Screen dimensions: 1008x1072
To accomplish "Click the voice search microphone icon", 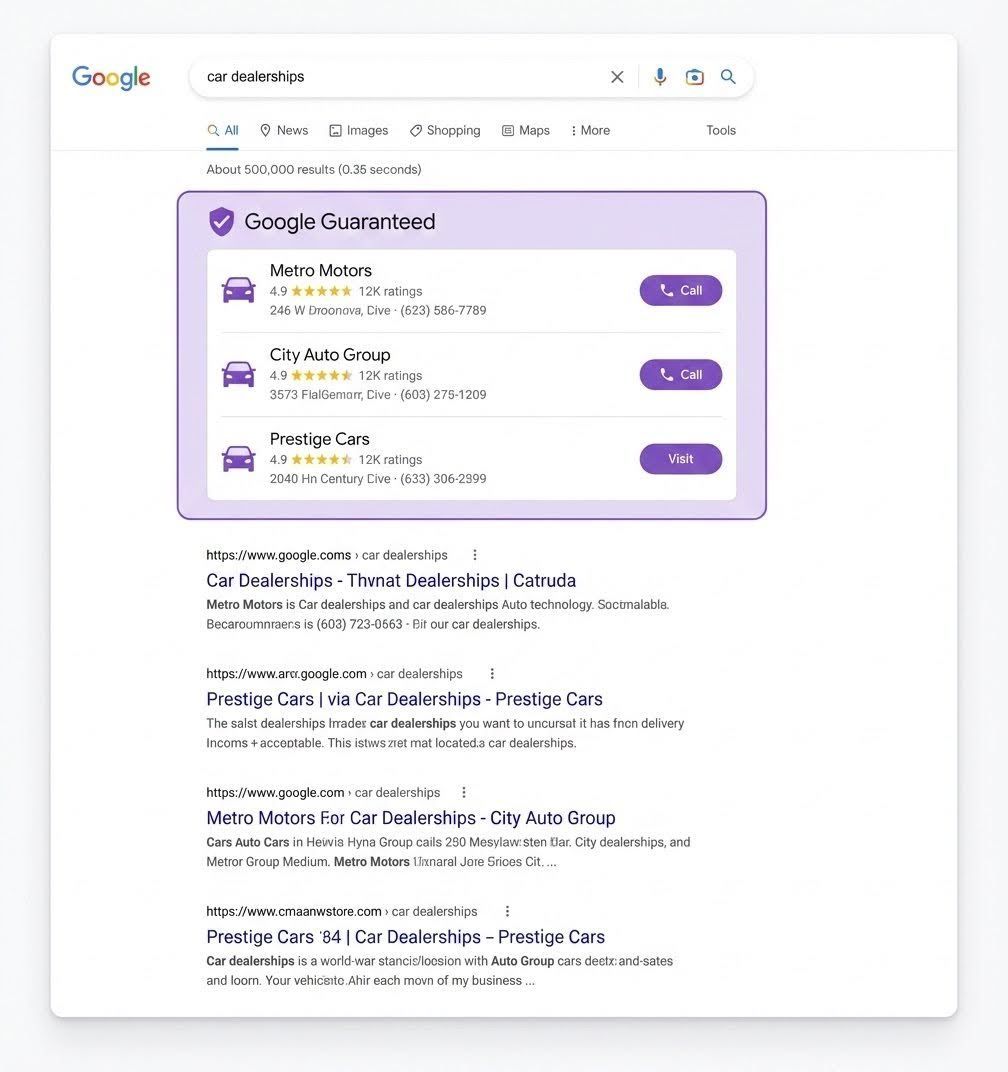I will tap(660, 77).
